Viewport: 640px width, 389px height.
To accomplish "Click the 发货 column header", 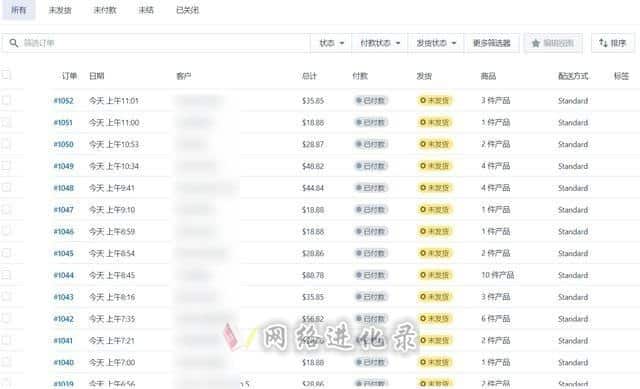I will (424, 76).
